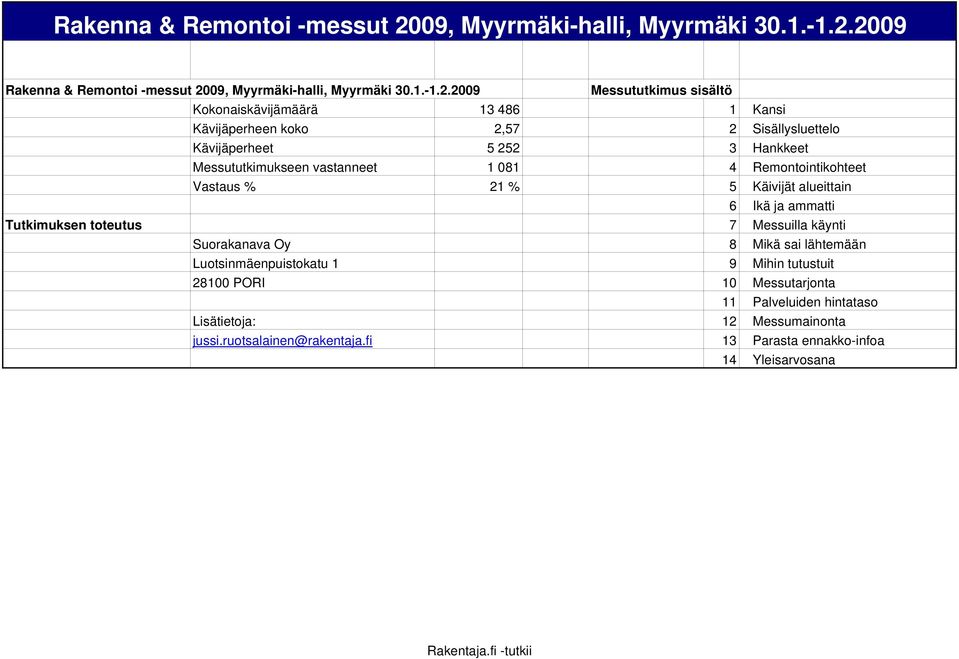This screenshot has width=959, height=659.
Task: Click the Lisätietoja: label
Action: coord(224,321)
